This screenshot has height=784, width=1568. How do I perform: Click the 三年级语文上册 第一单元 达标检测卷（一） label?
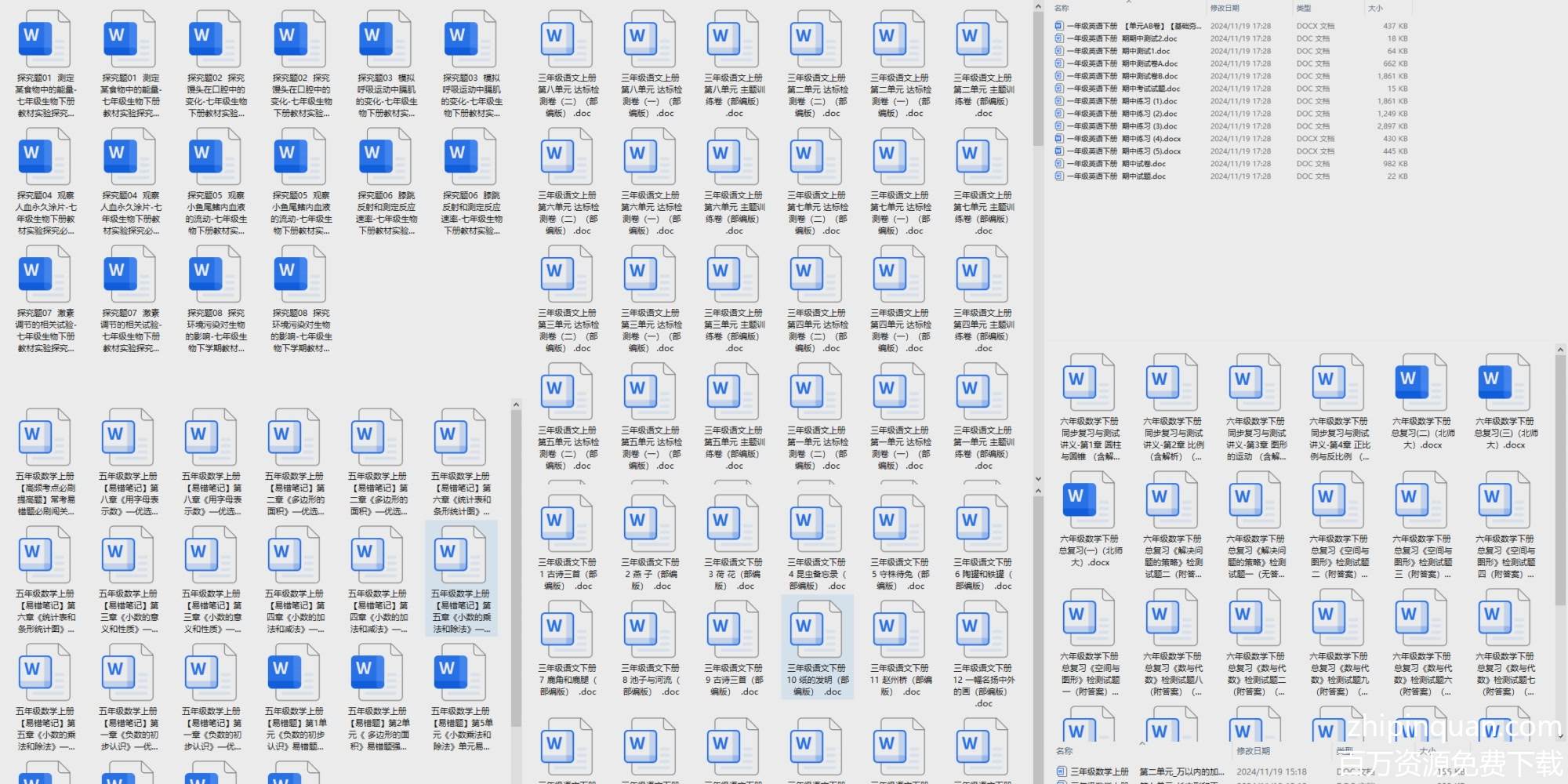tap(900, 448)
